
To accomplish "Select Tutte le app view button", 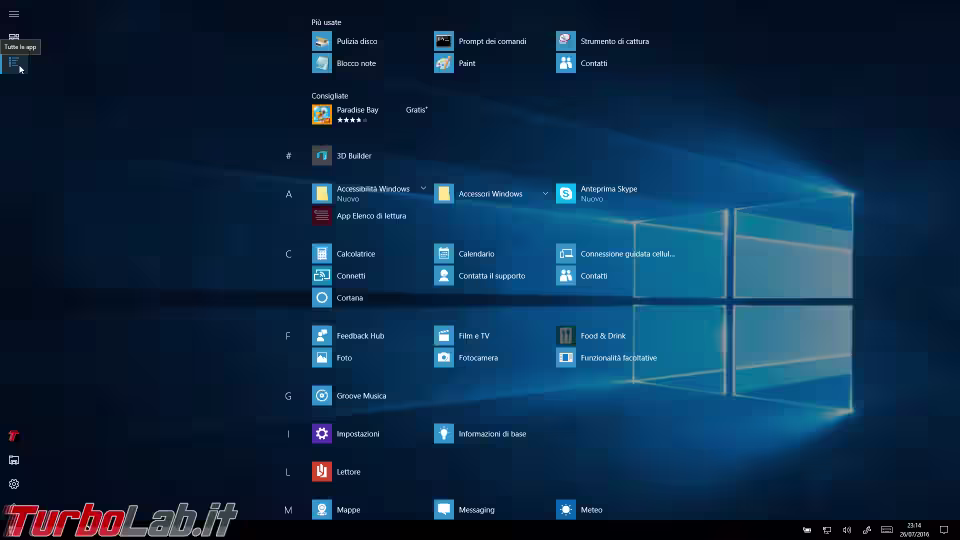I will point(13,62).
